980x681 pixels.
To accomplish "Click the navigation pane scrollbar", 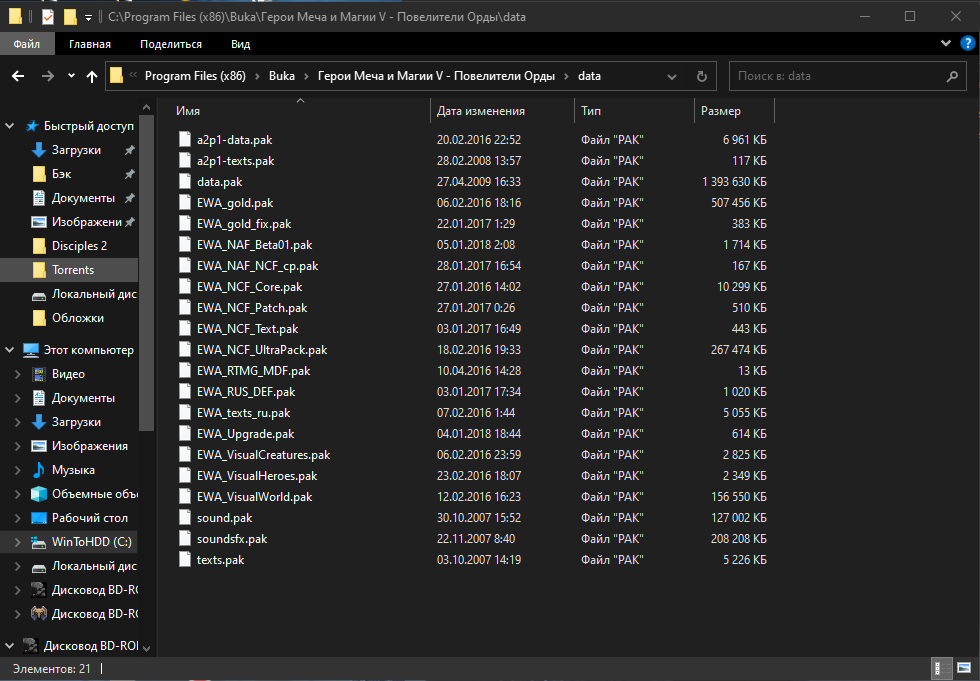I will pos(146,273).
